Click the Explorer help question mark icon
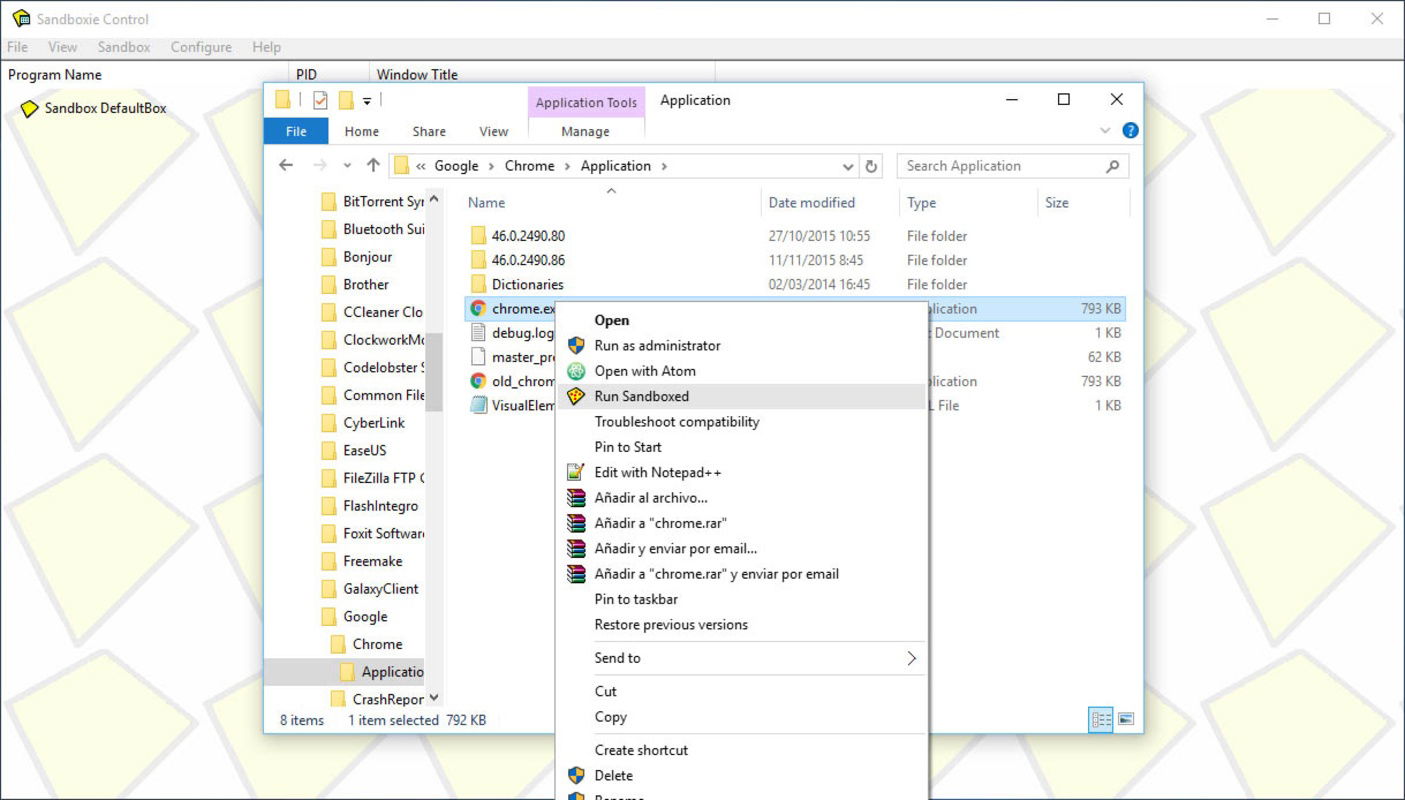Image resolution: width=1405 pixels, height=800 pixels. click(1130, 131)
